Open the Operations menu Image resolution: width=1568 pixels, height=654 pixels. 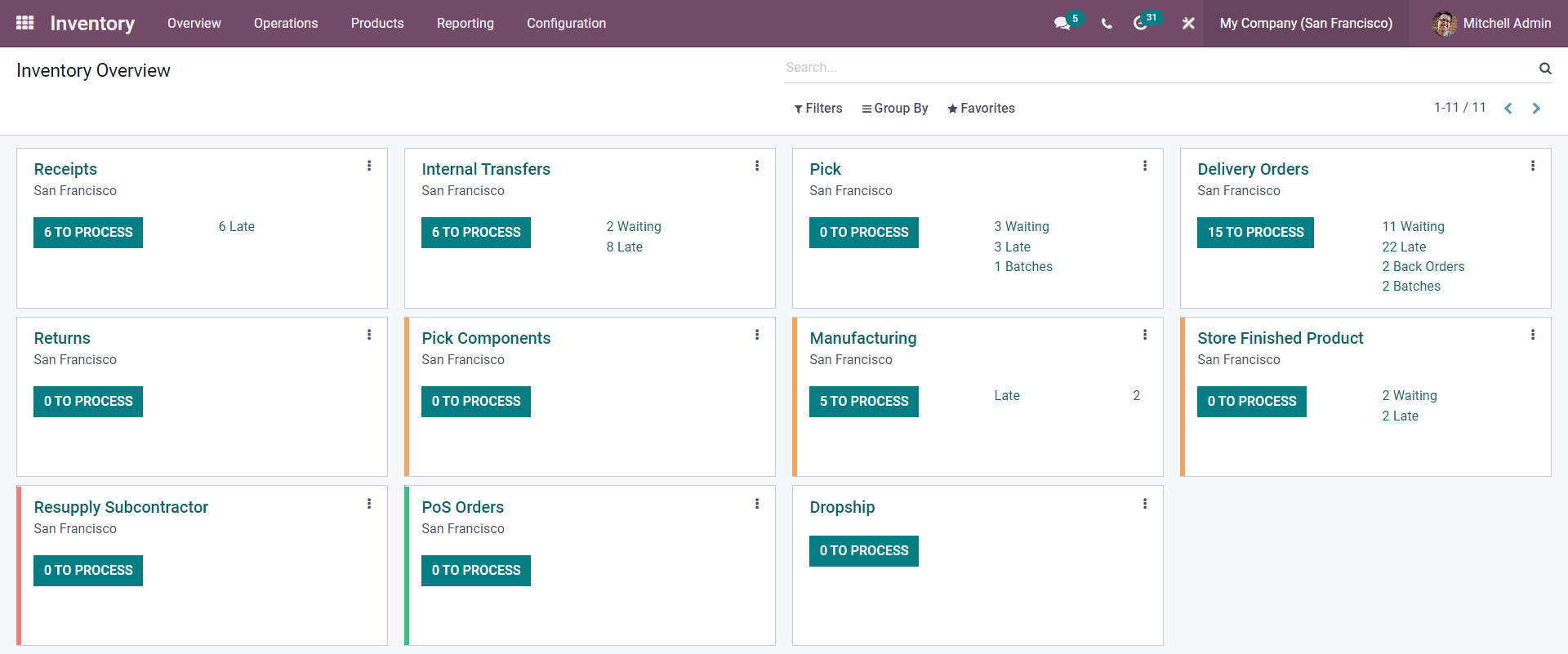[x=286, y=24]
